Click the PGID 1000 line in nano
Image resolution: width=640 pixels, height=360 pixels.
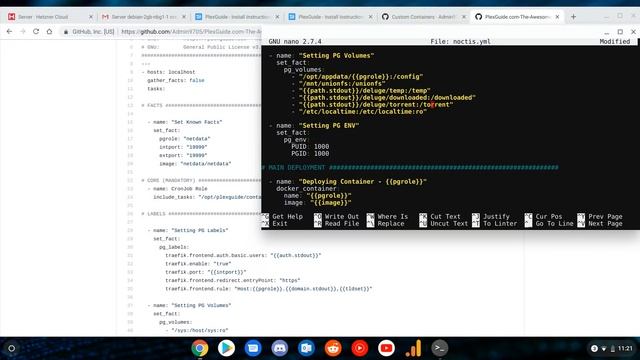pyautogui.click(x=310, y=153)
